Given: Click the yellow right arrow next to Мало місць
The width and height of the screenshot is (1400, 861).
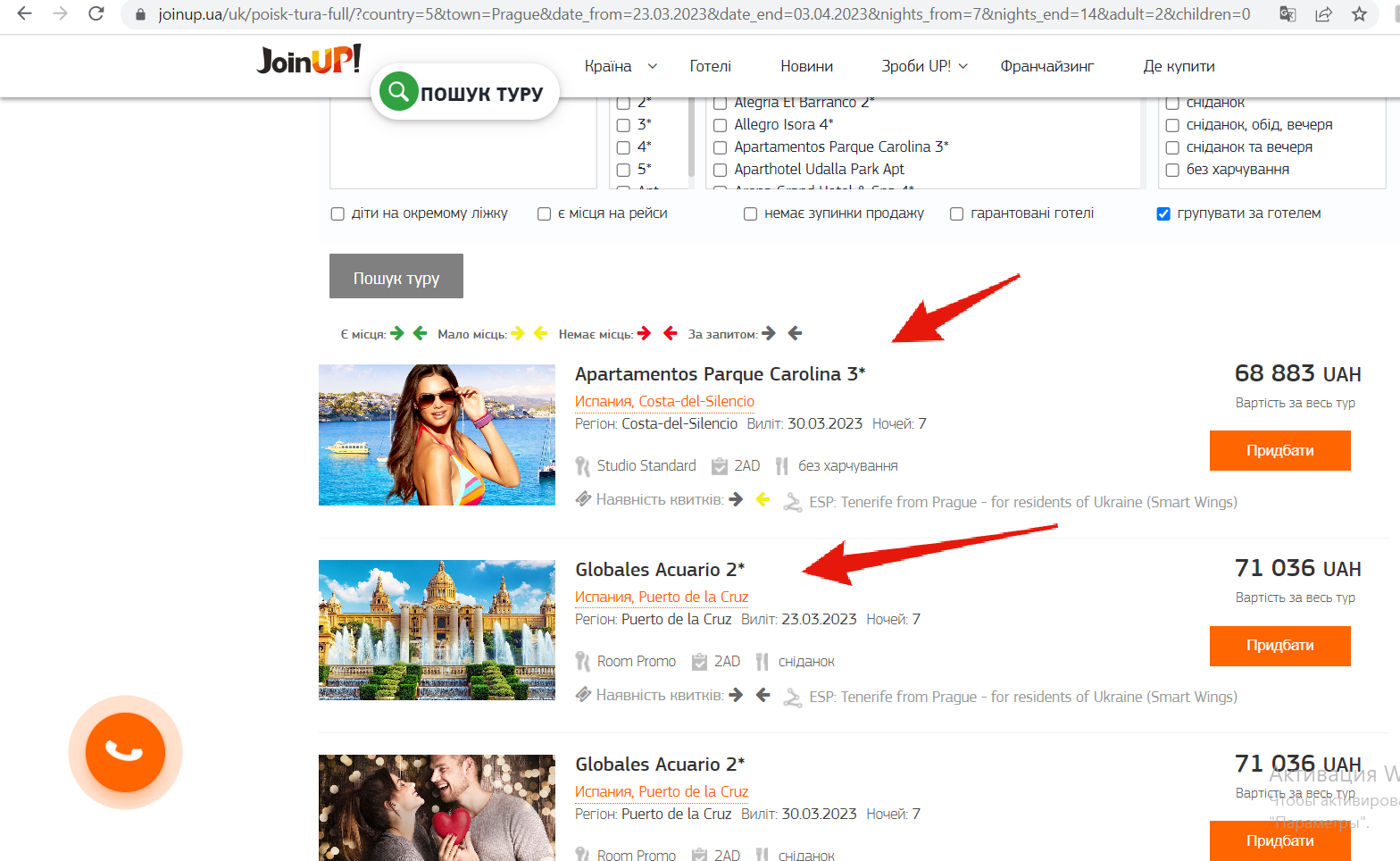Looking at the screenshot, I should (x=518, y=333).
